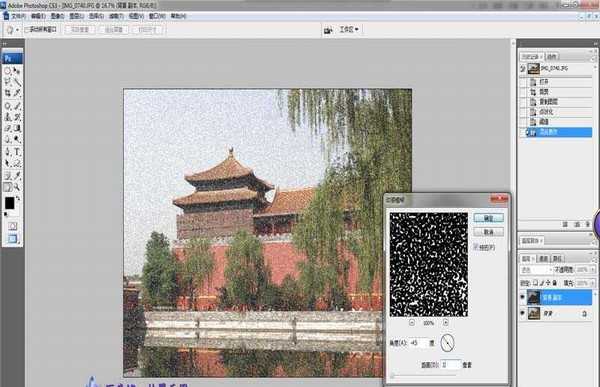Screen dimensions: 600x387
Task: Open the workspace dropdown in options bar
Action: point(349,29)
